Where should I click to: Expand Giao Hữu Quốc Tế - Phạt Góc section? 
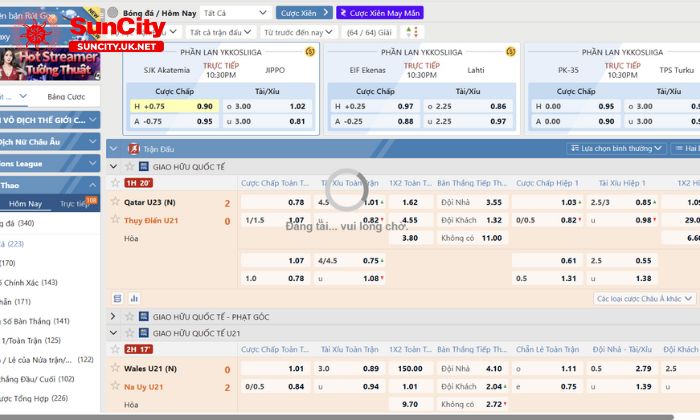click(114, 316)
